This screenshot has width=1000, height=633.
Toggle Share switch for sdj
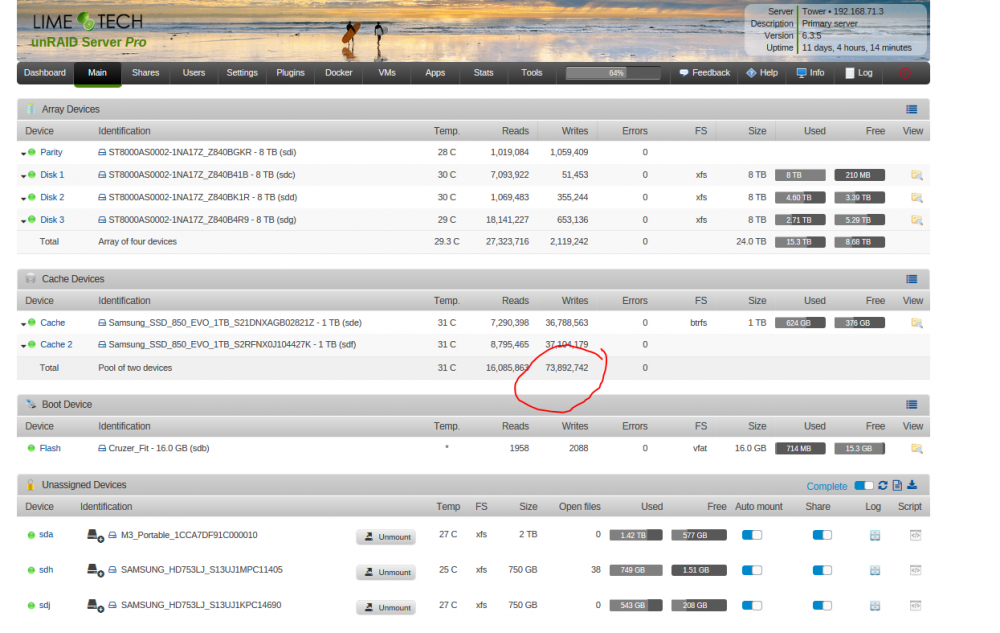[x=822, y=605]
